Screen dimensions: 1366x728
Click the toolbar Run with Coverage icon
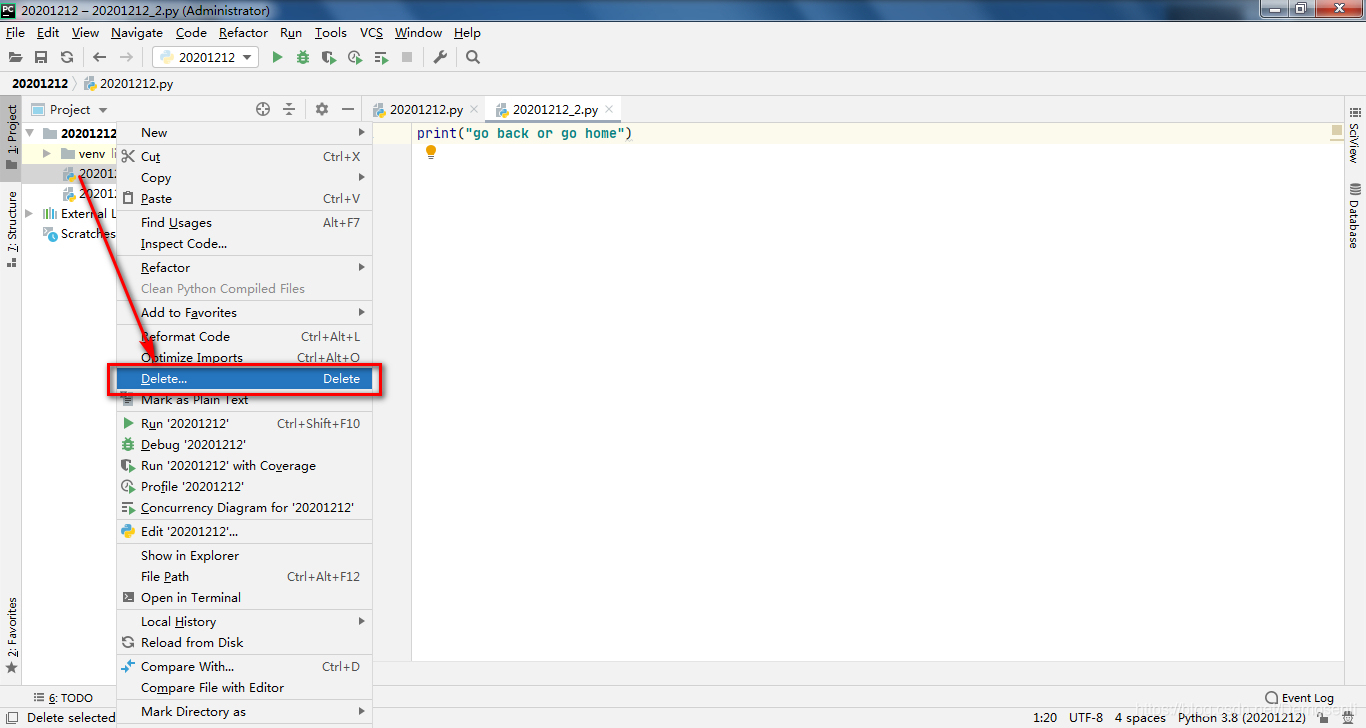click(329, 58)
